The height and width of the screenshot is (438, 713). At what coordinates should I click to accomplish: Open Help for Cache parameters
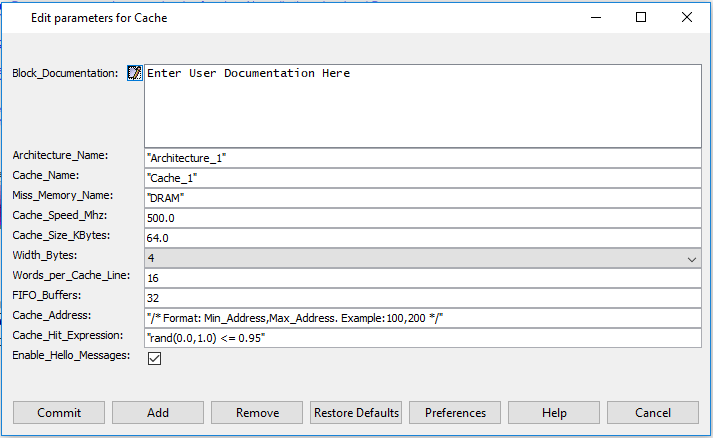[x=554, y=413]
